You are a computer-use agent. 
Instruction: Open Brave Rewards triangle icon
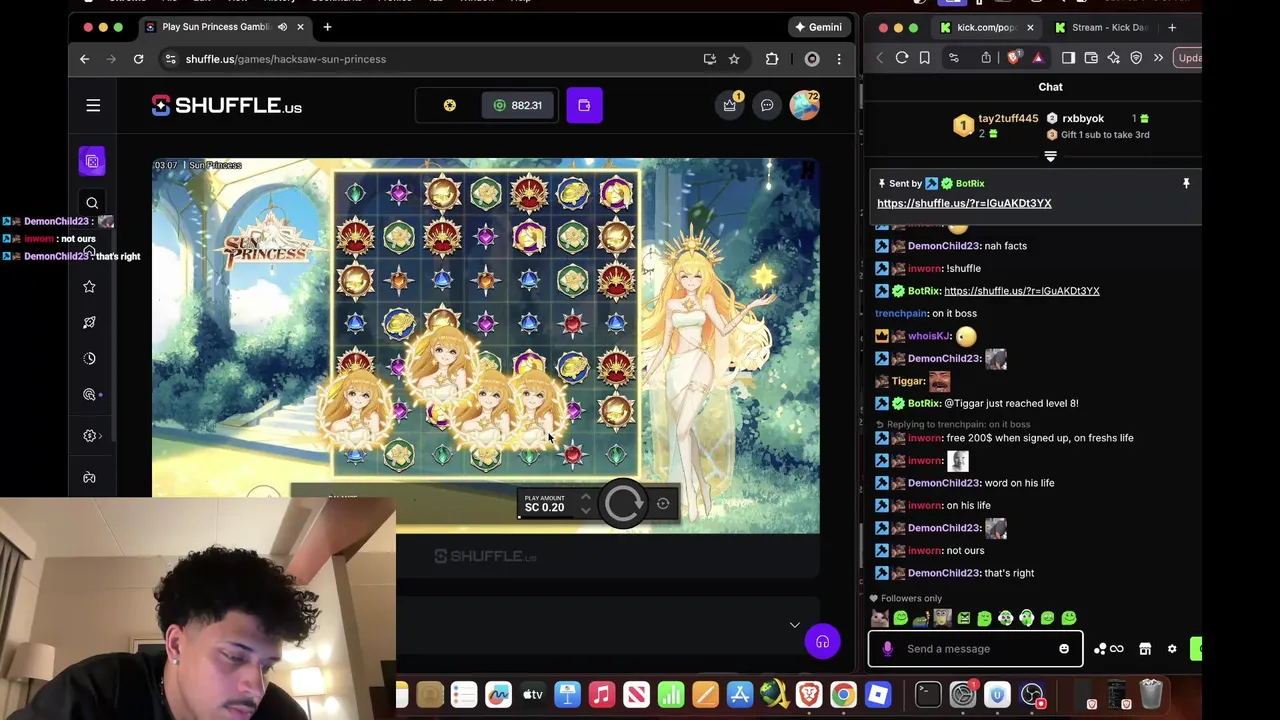(1038, 58)
